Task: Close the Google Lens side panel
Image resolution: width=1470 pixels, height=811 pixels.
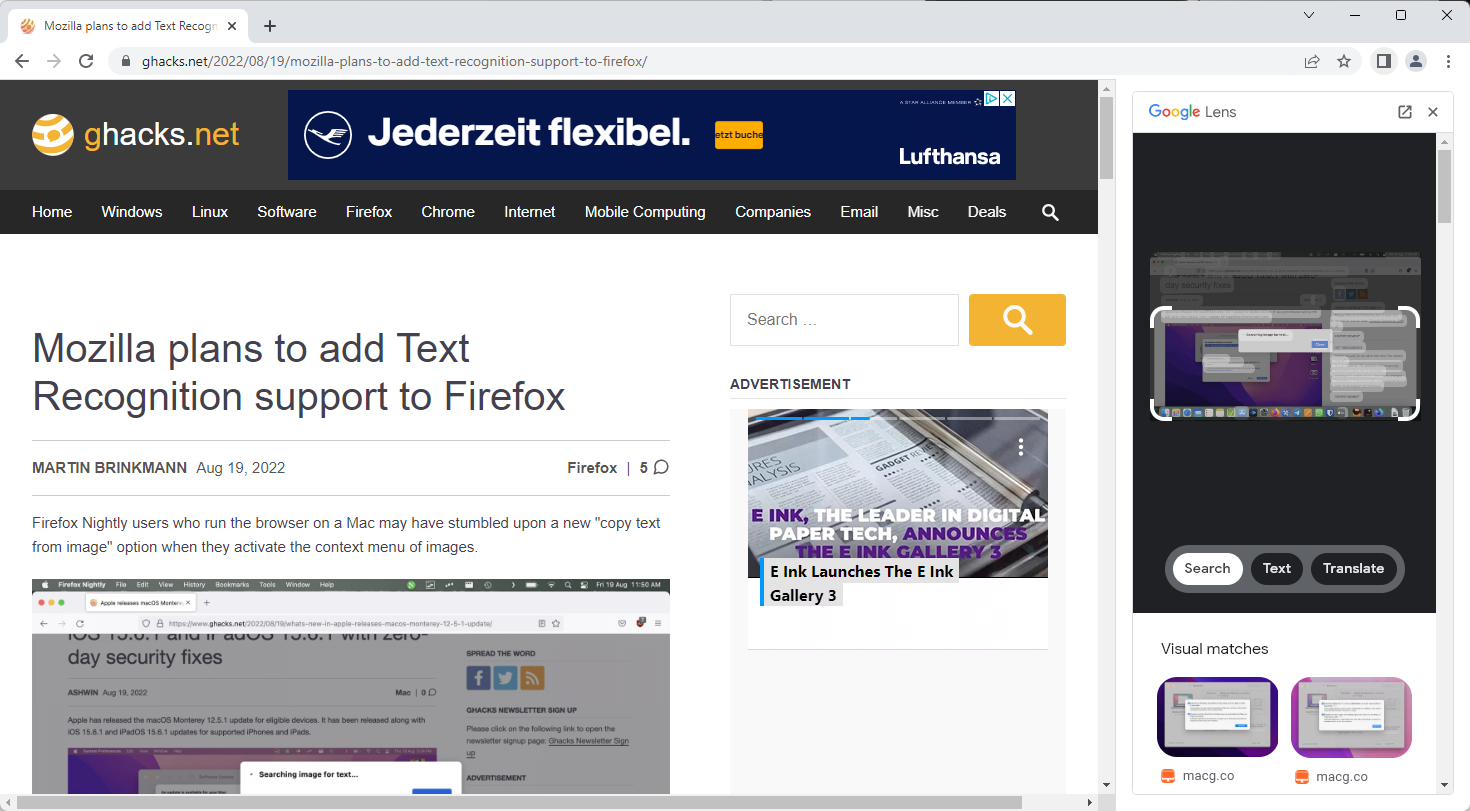Action: (1433, 112)
